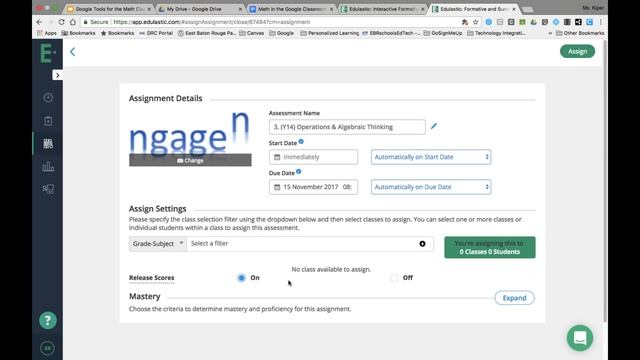640x360 pixels.
Task: Click the Assessment Name input field
Action: [347, 127]
